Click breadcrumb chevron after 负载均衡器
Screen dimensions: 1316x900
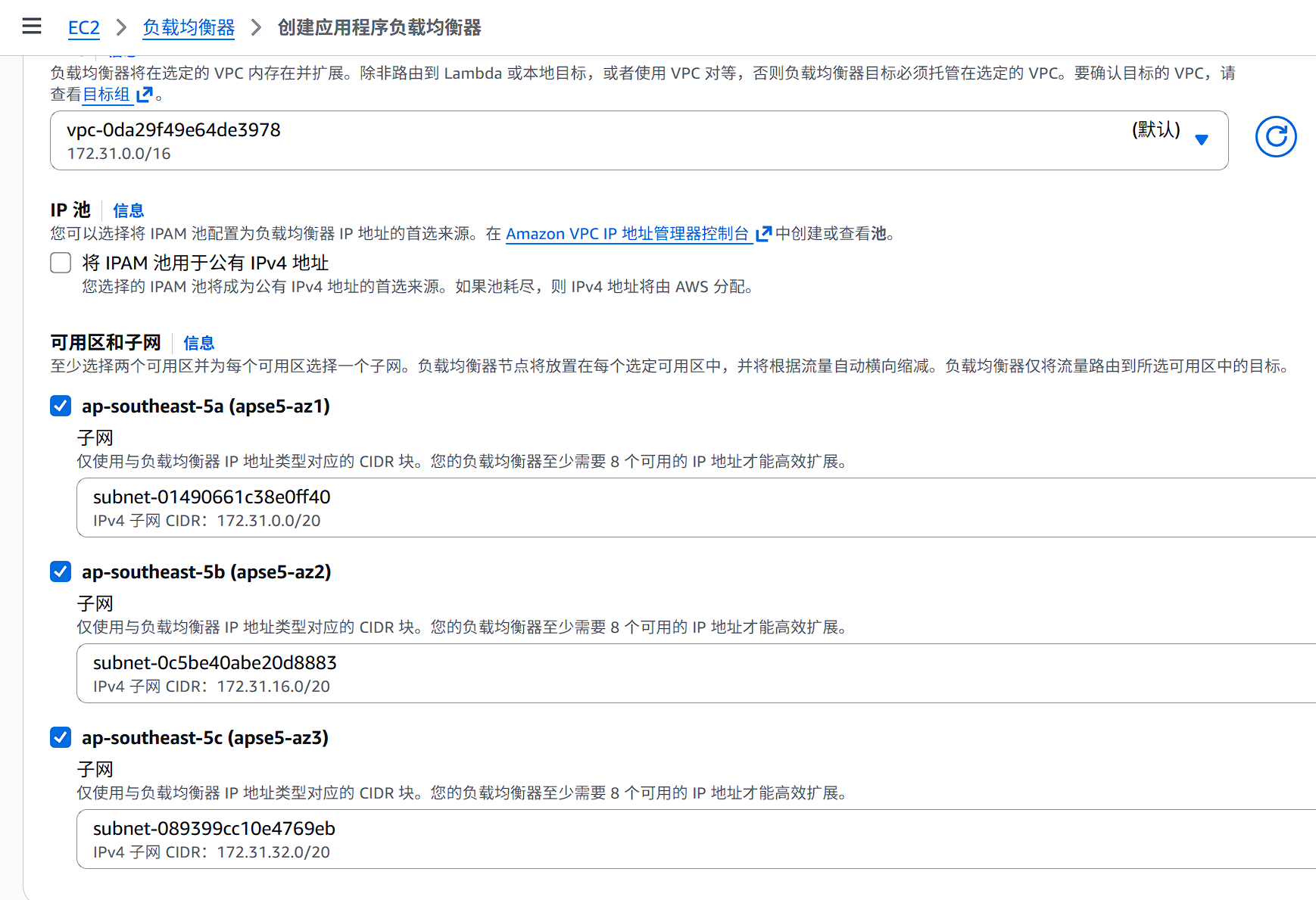click(x=256, y=28)
